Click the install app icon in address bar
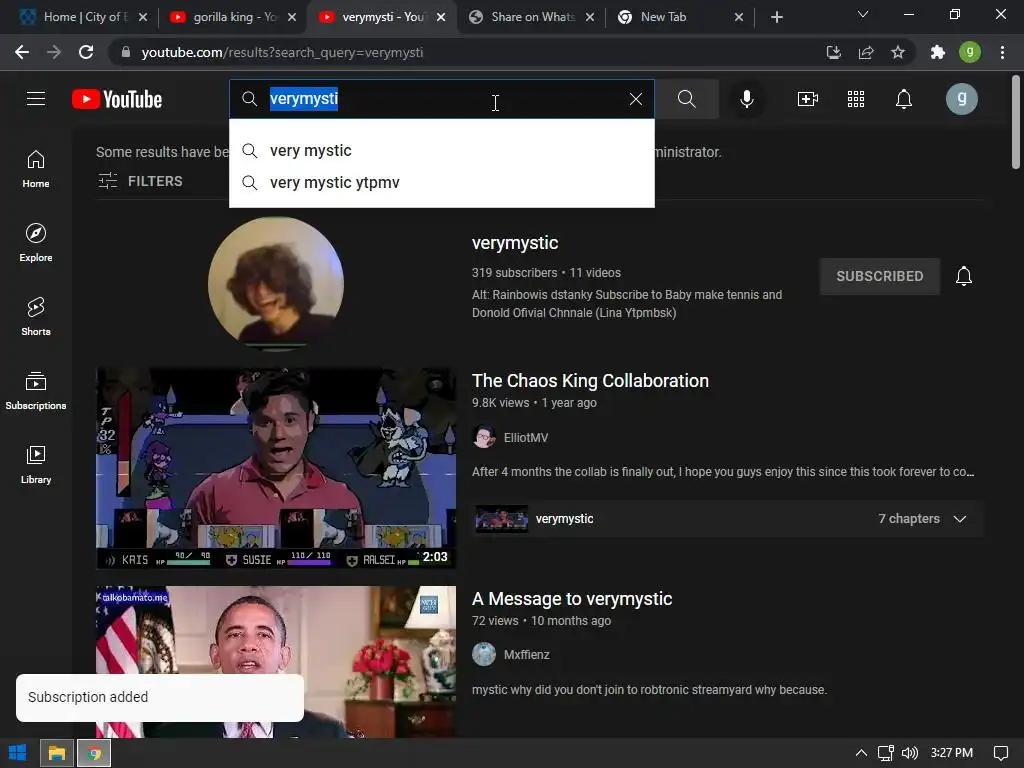The height and width of the screenshot is (768, 1024). click(x=833, y=52)
